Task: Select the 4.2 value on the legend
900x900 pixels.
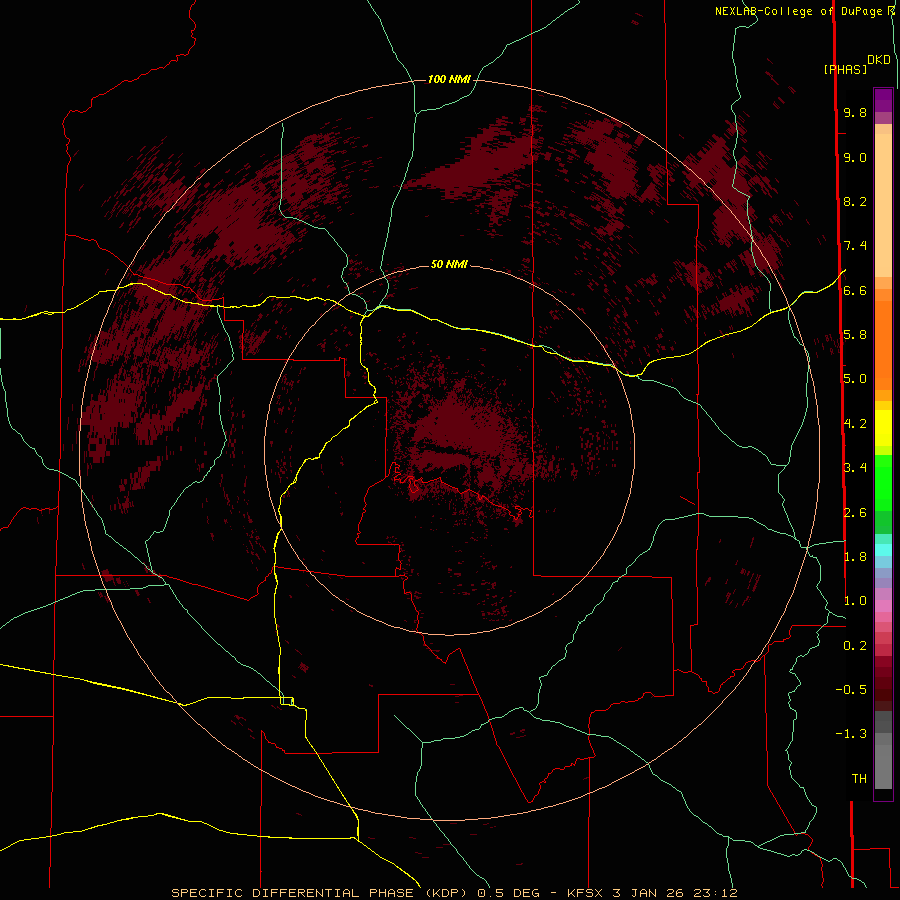Action: pyautogui.click(x=855, y=424)
